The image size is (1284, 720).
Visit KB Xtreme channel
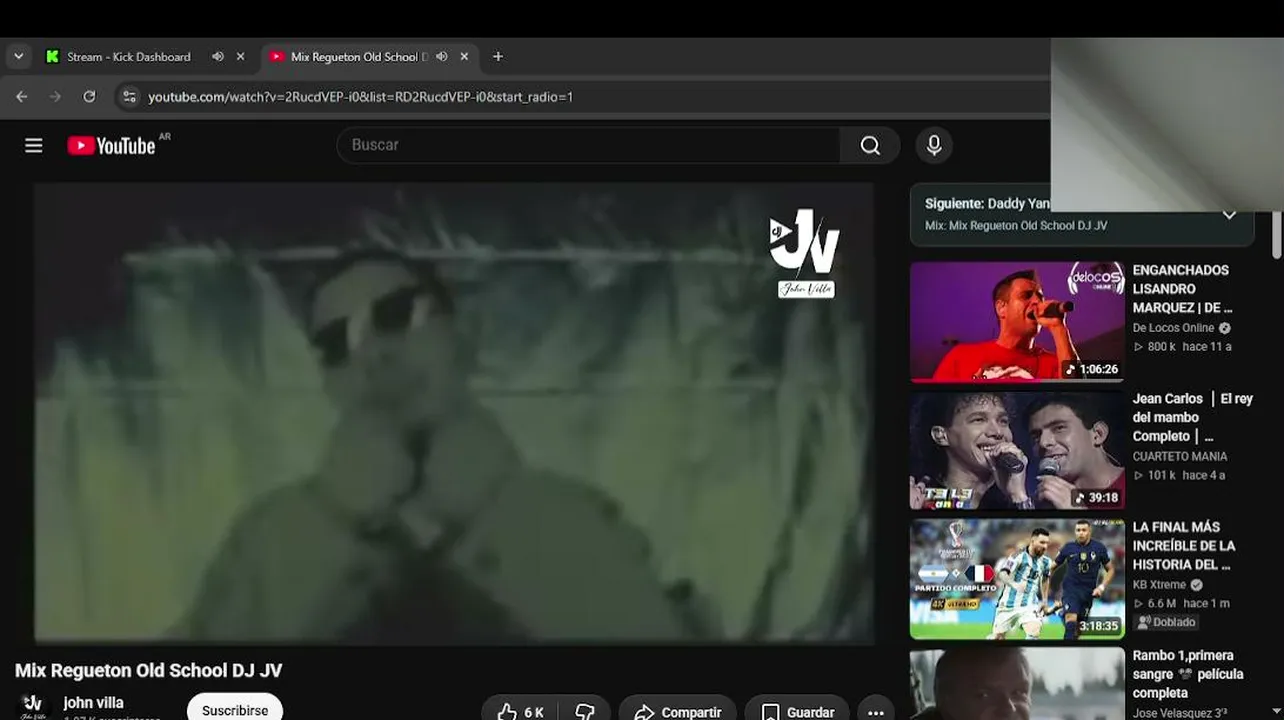[1159, 585]
